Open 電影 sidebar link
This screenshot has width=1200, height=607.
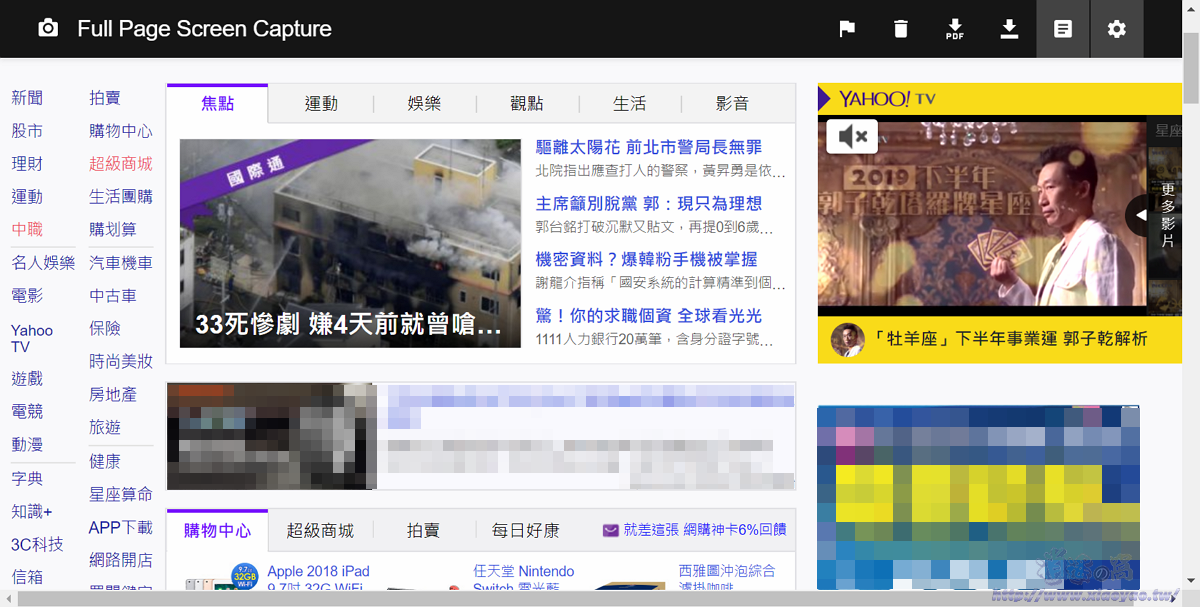[27, 296]
